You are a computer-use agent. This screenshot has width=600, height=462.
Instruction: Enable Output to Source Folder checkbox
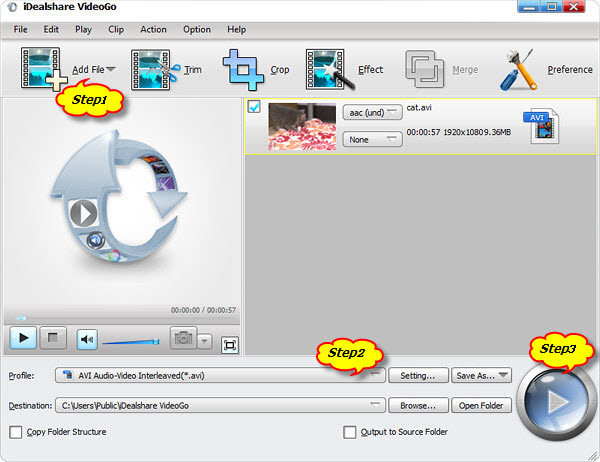point(349,432)
